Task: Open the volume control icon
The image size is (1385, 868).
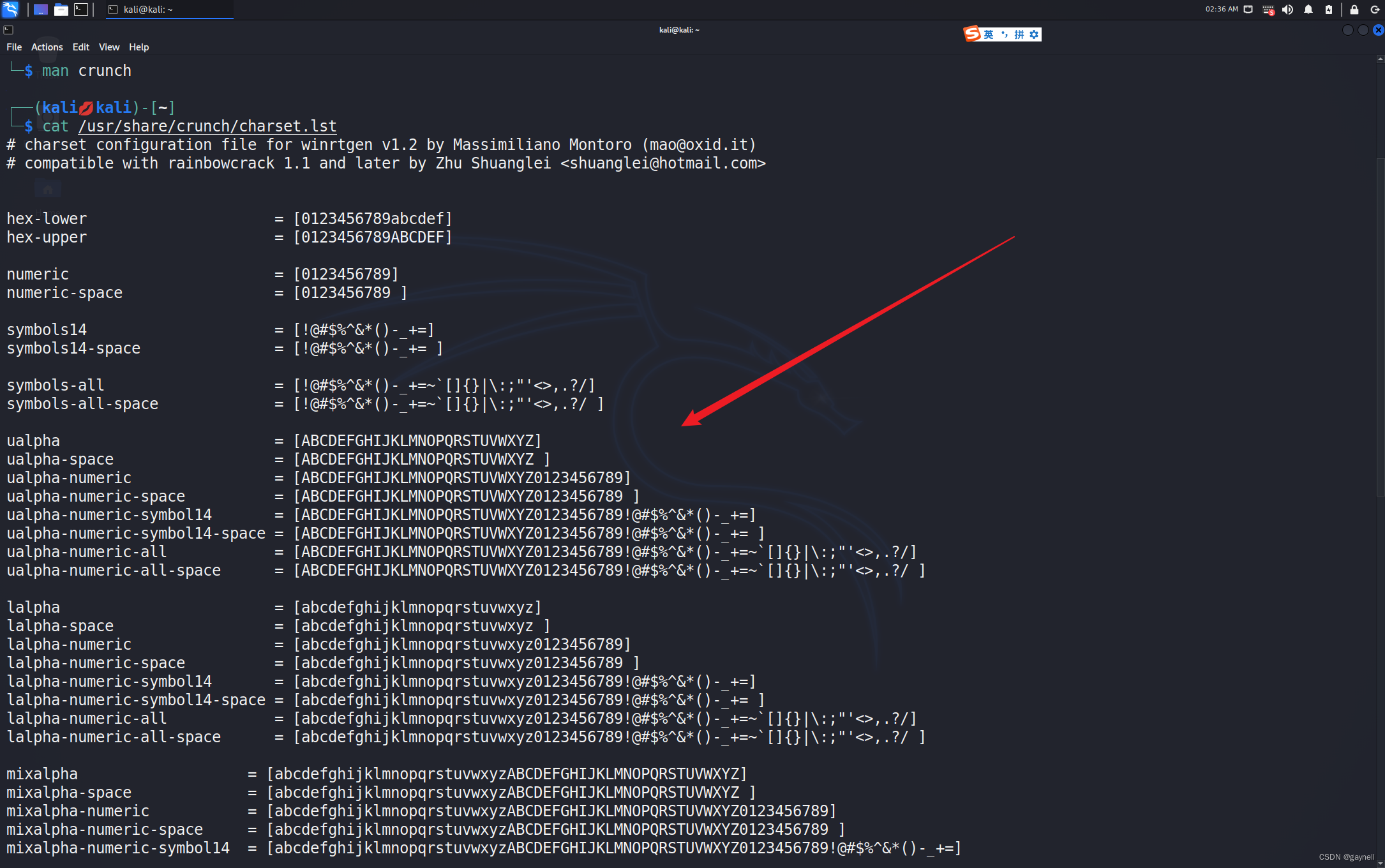Action: tap(1288, 10)
